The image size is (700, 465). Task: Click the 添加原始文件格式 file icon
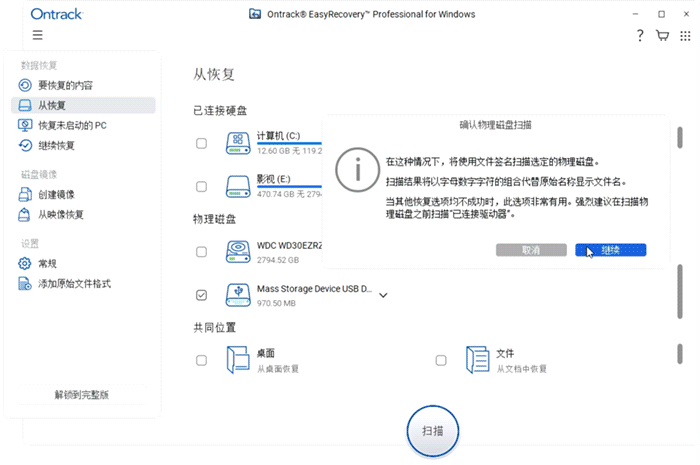[x=25, y=284]
